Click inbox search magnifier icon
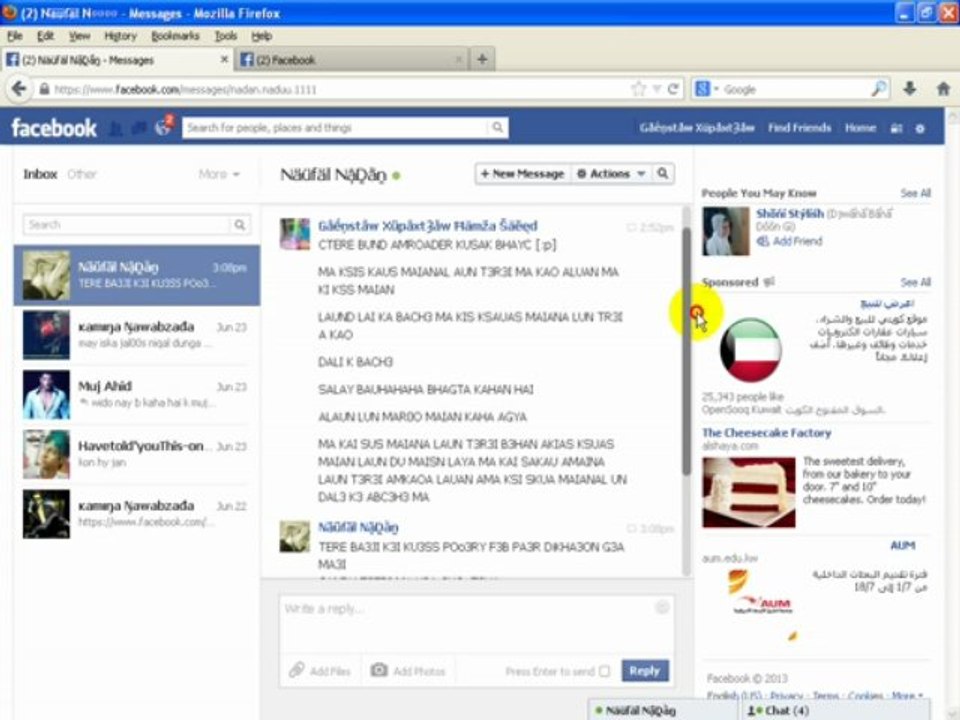The width and height of the screenshot is (960, 720). 239,225
